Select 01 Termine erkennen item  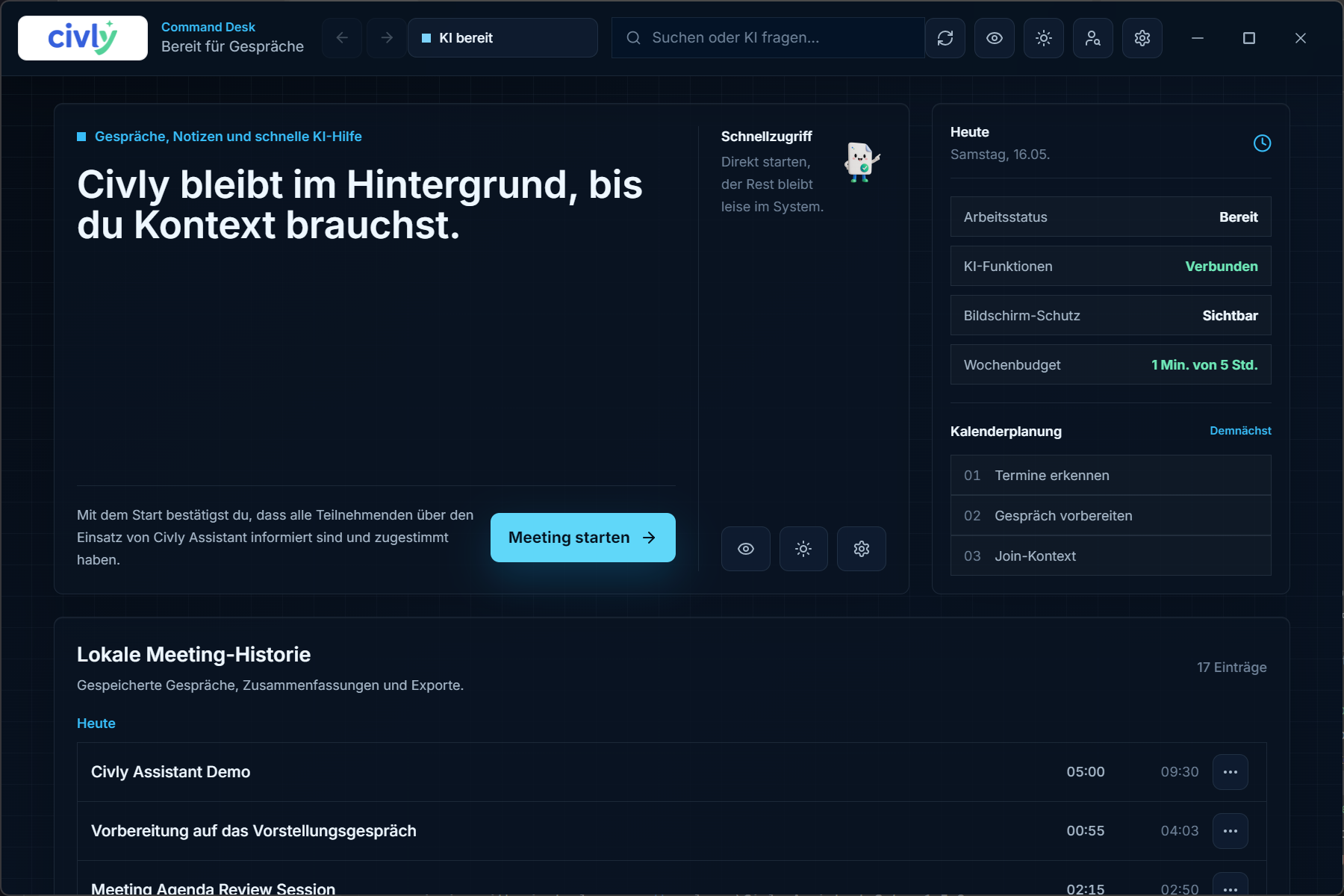tap(1111, 476)
